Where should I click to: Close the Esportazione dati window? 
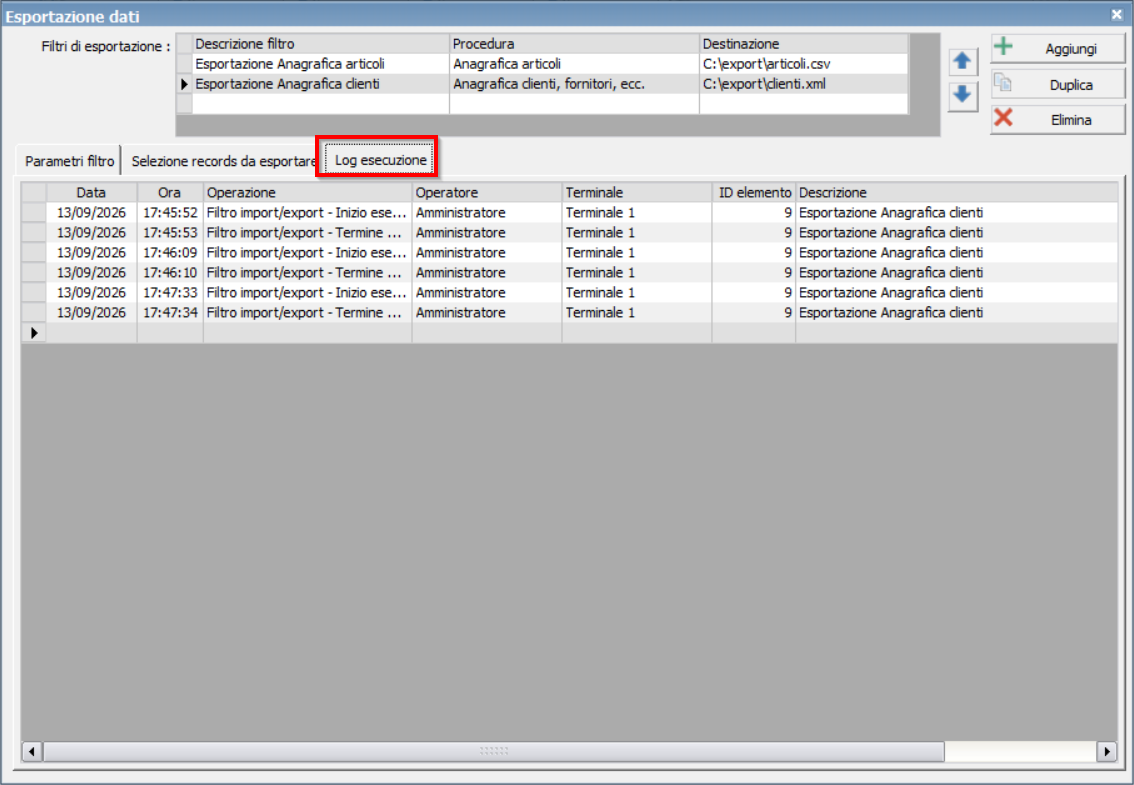(1116, 14)
